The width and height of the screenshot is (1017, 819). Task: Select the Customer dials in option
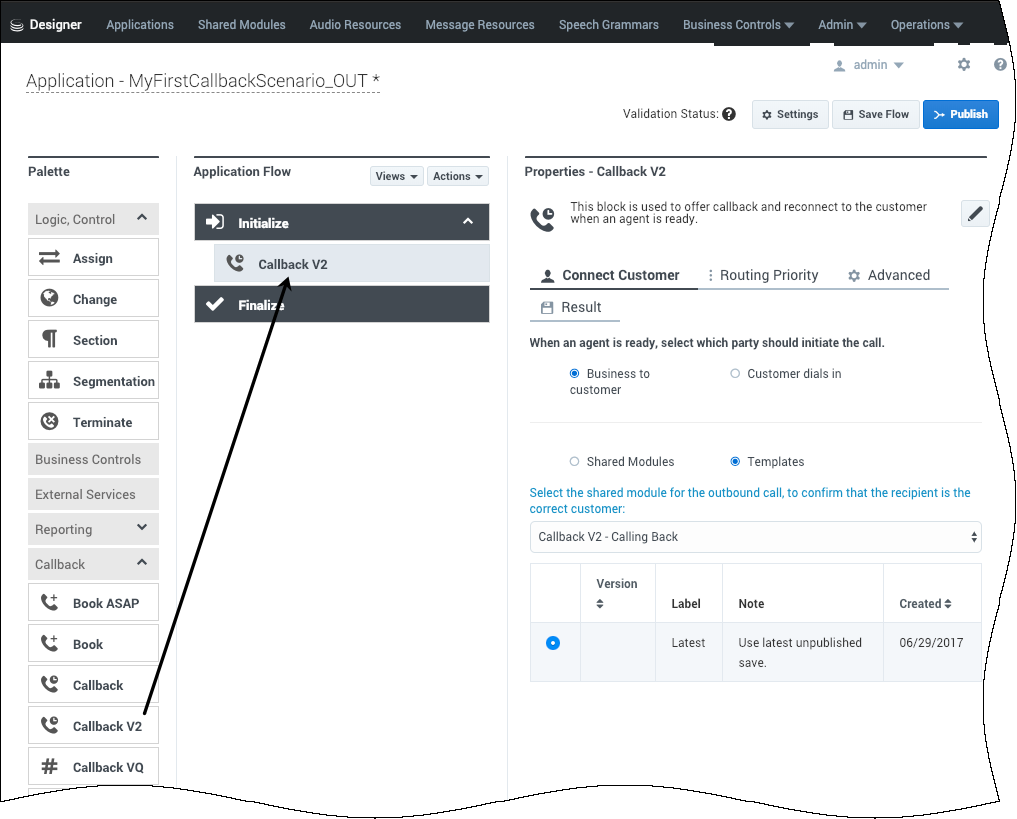click(736, 374)
